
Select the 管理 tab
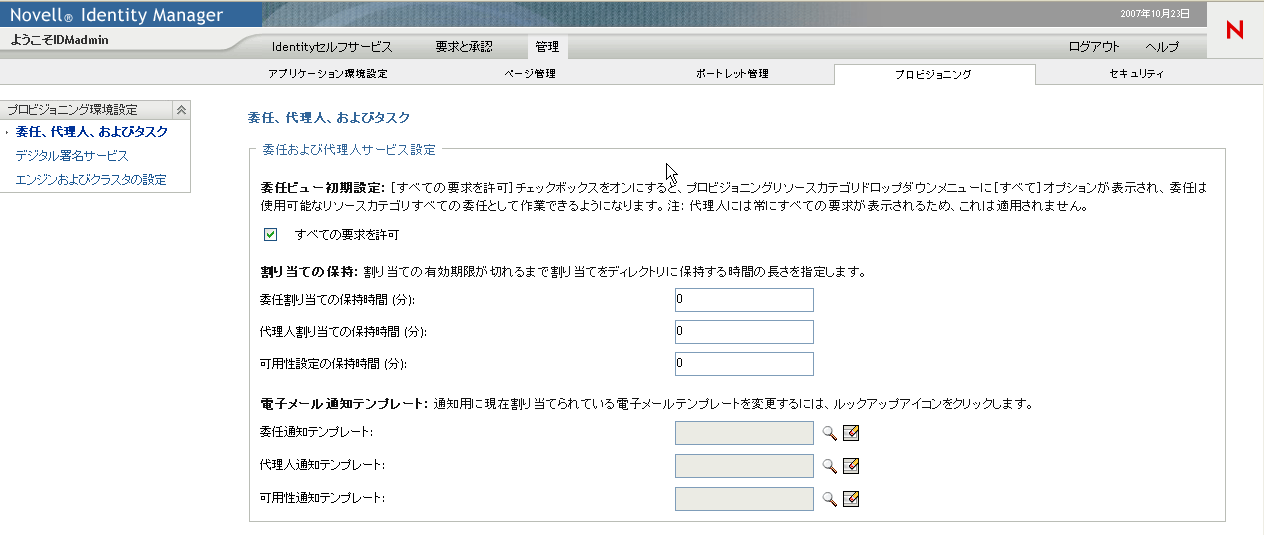(547, 47)
